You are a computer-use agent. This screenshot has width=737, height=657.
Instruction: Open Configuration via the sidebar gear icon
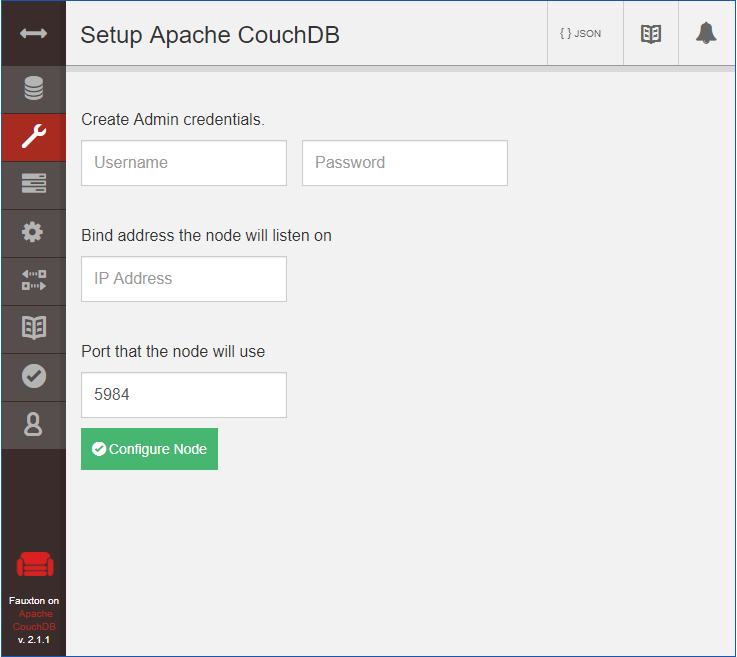[33, 233]
